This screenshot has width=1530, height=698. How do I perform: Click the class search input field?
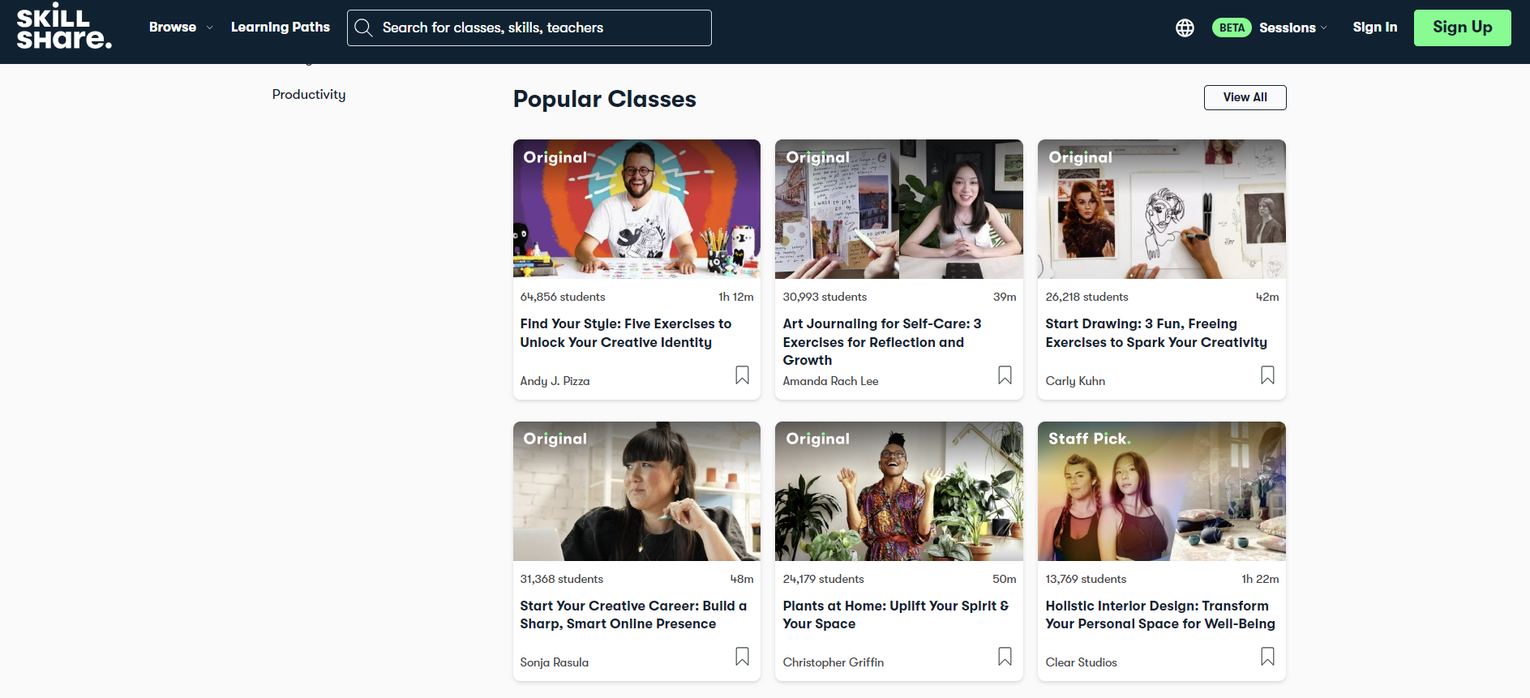click(529, 27)
